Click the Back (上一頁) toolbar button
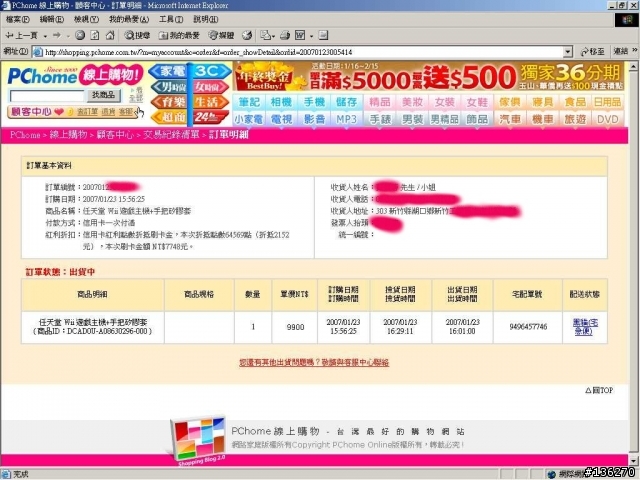 pos(22,36)
